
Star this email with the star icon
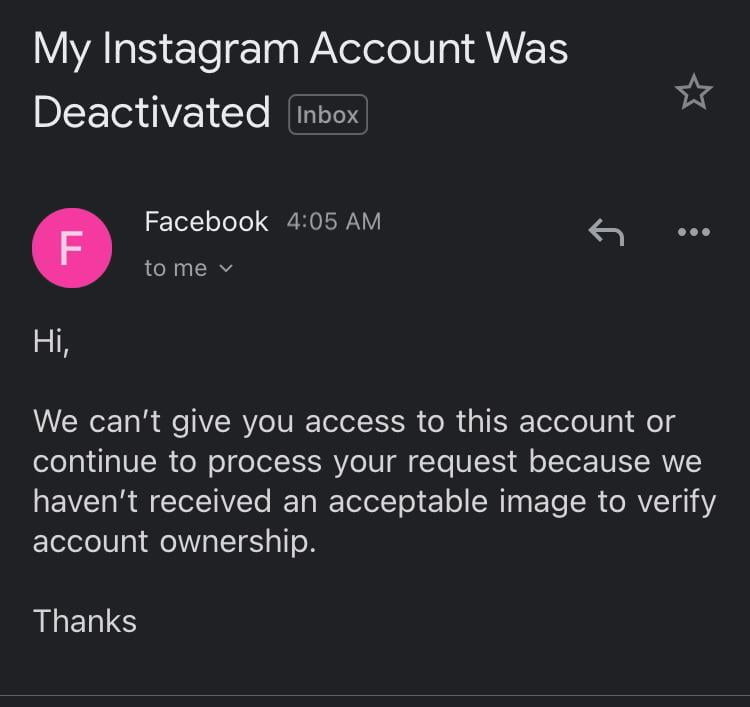tap(694, 92)
